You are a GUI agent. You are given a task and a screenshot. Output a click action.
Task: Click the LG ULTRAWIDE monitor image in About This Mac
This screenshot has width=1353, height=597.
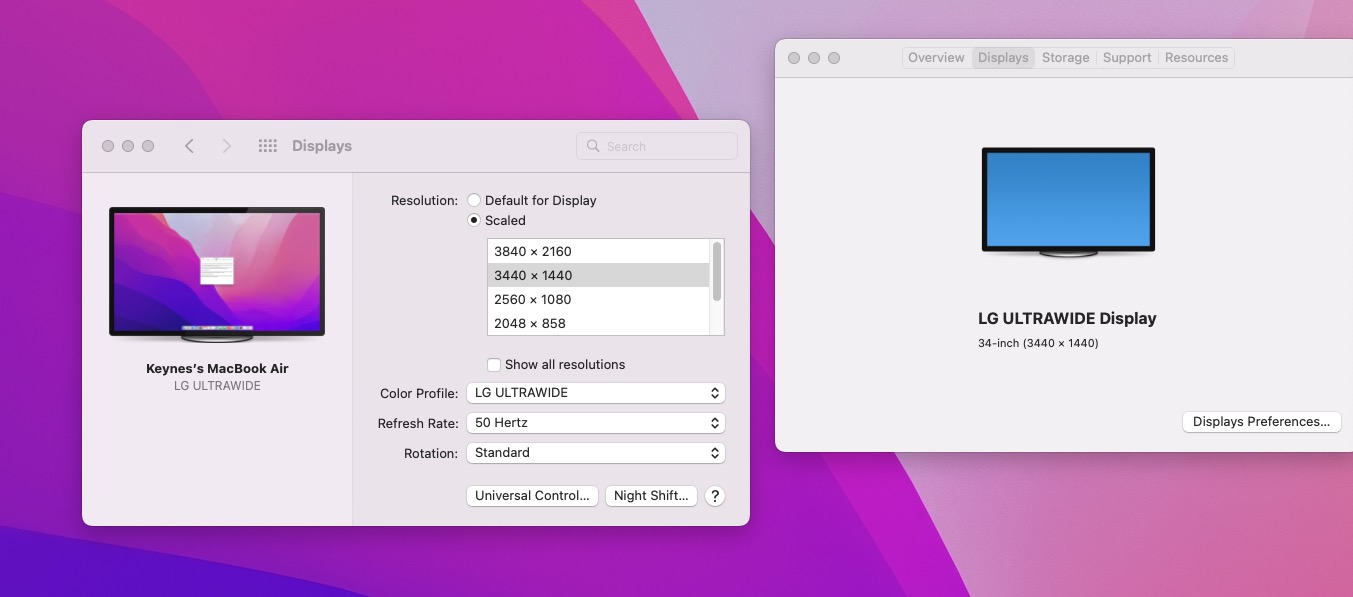tap(1068, 202)
